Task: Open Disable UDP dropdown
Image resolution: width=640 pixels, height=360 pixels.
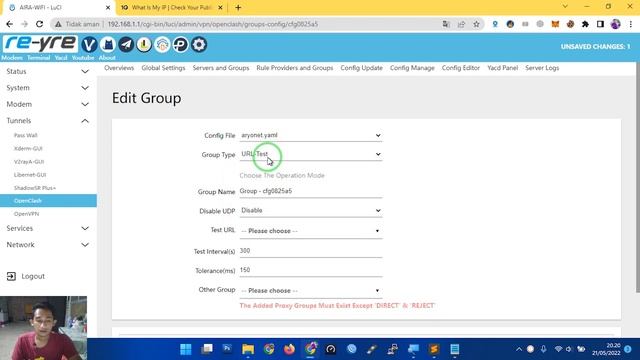Action: click(x=311, y=211)
